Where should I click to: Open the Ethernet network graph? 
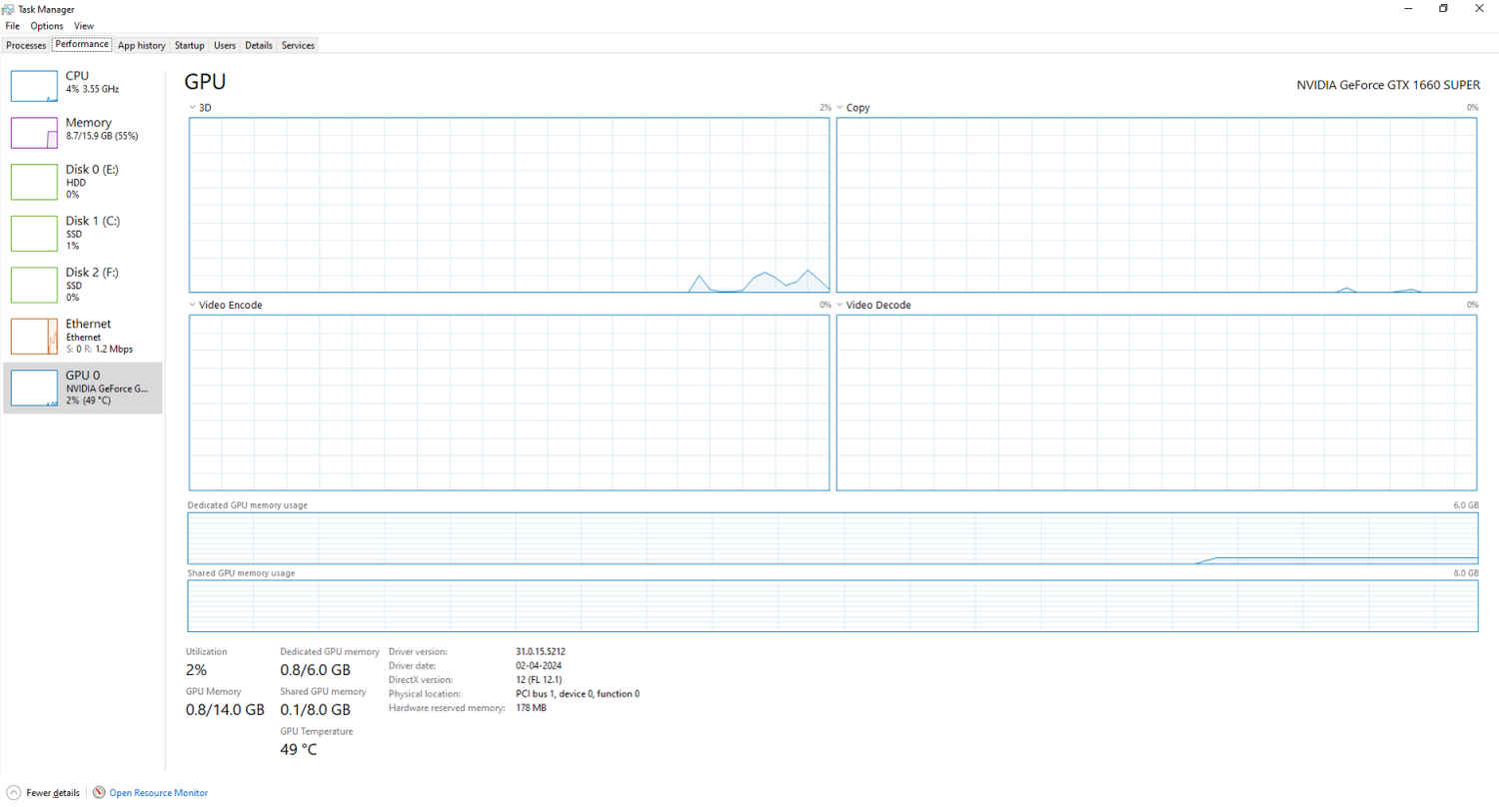tap(34, 337)
